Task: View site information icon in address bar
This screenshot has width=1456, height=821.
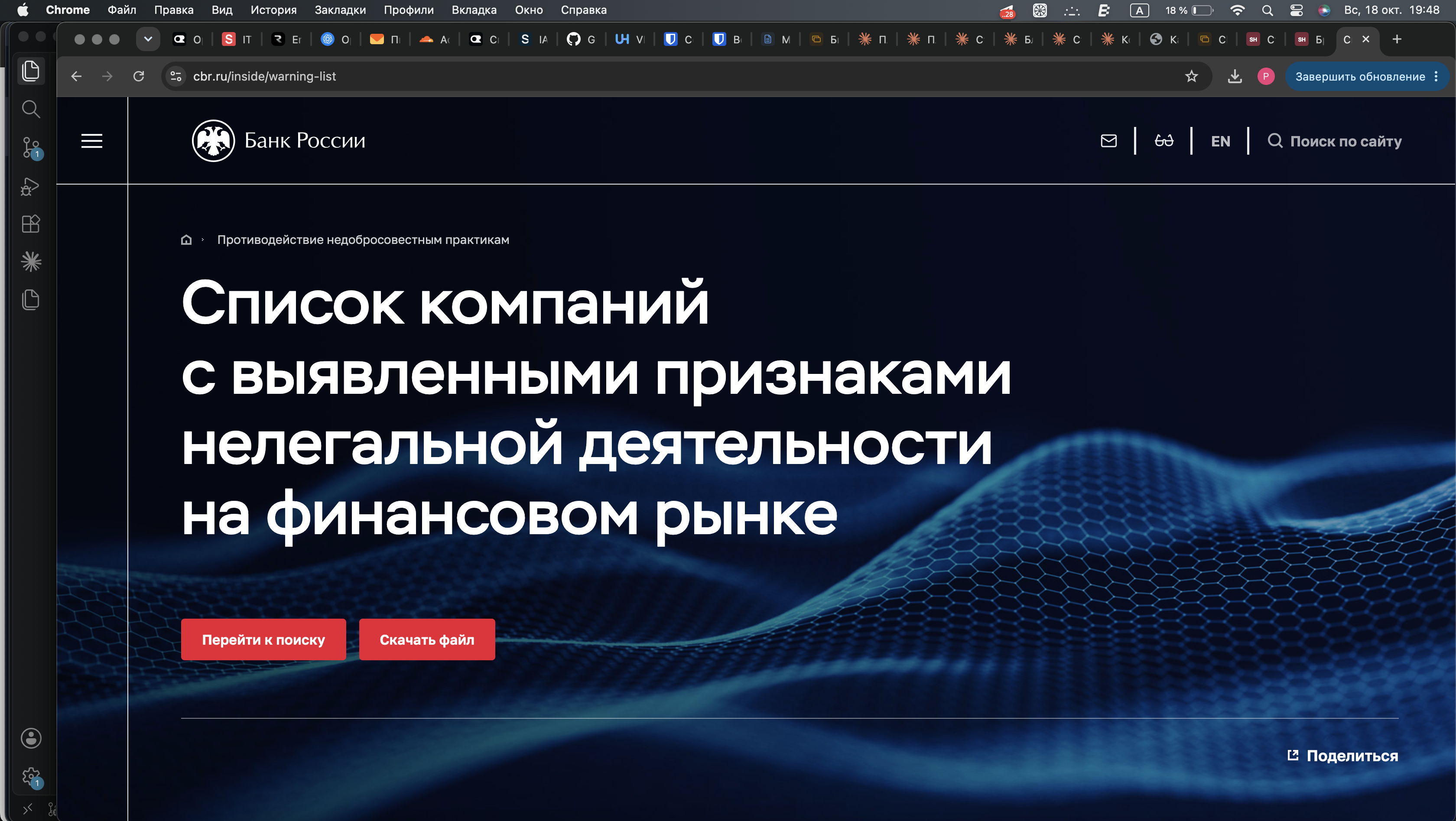Action: (176, 76)
